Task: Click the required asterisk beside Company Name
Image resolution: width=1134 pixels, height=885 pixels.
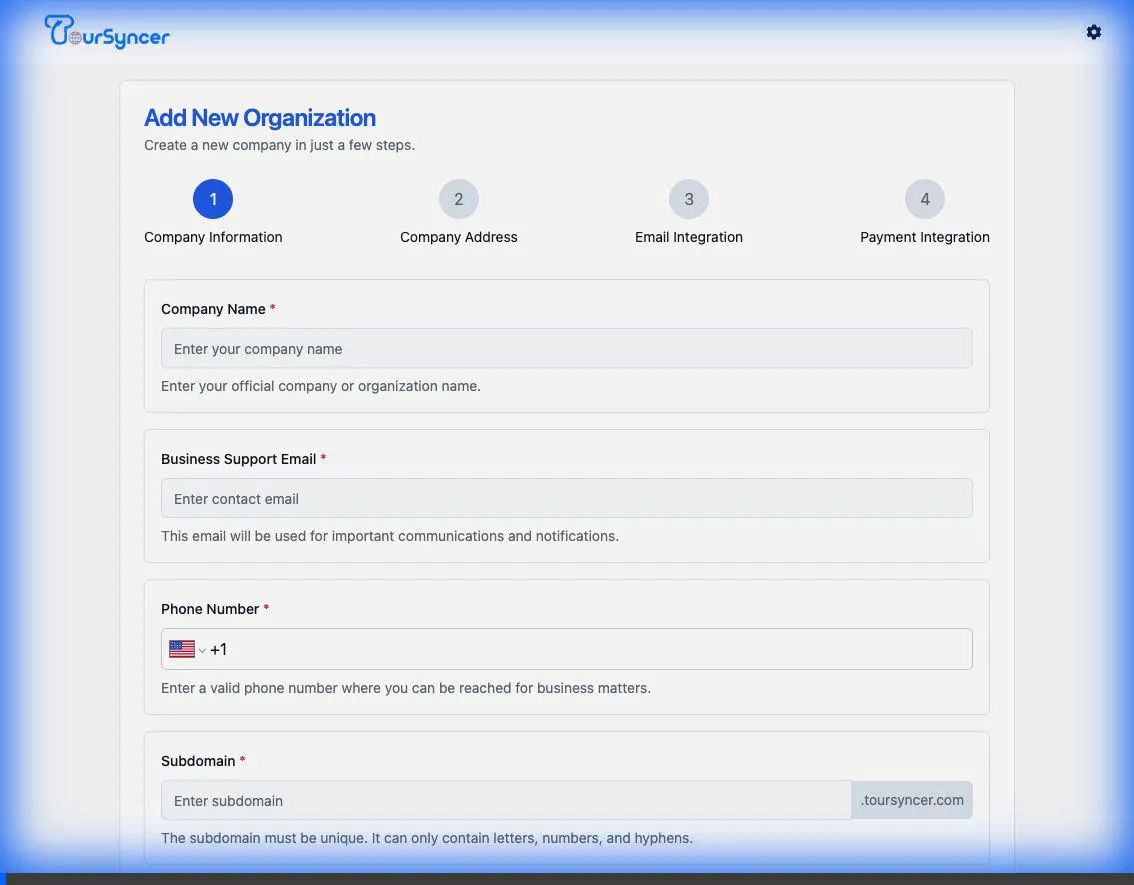Action: [272, 309]
